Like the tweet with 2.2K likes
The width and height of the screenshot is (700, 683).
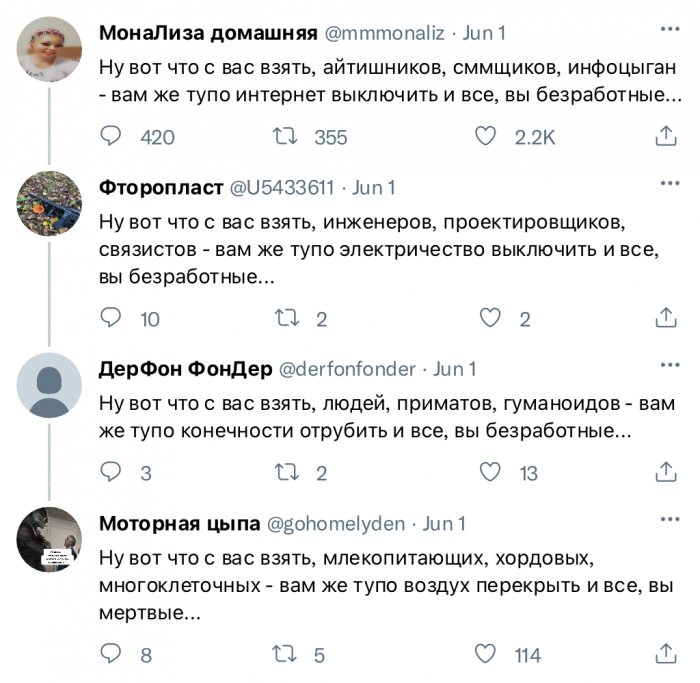tap(487, 136)
